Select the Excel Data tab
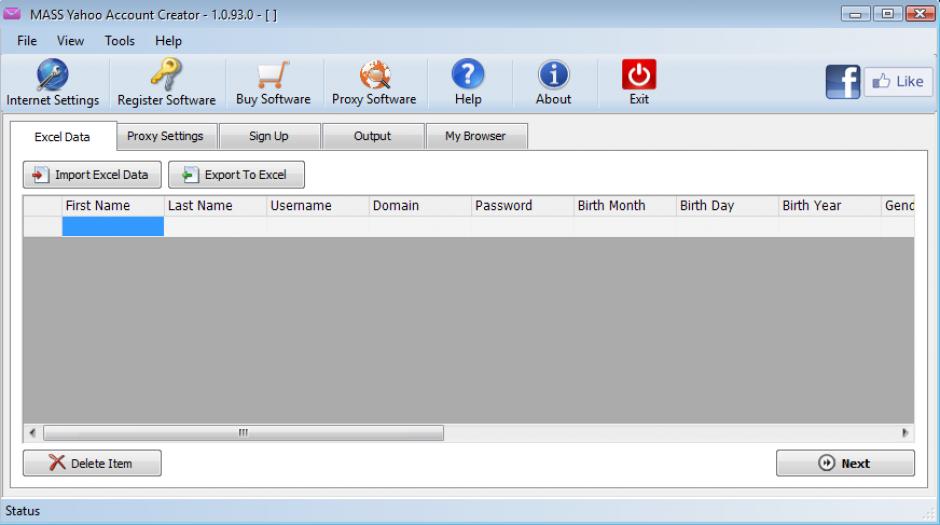Viewport: 940px width, 525px height. pyautogui.click(x=62, y=137)
